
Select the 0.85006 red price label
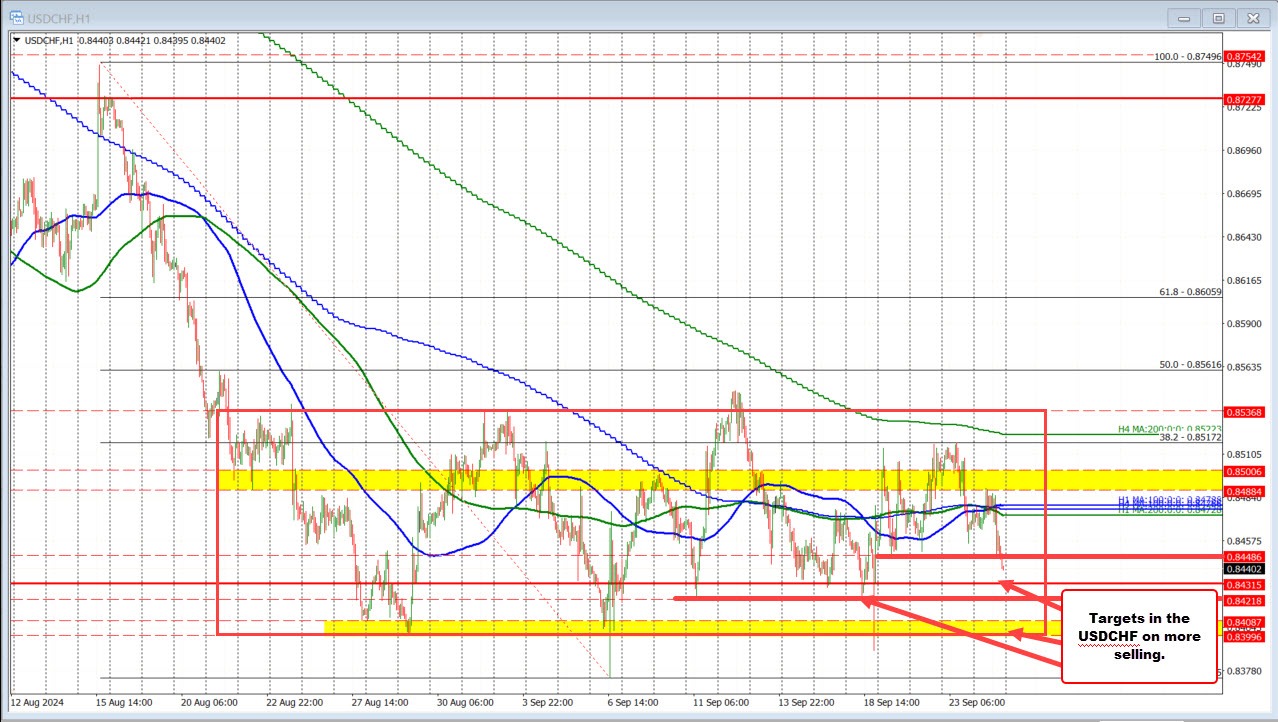pyautogui.click(x=1246, y=471)
